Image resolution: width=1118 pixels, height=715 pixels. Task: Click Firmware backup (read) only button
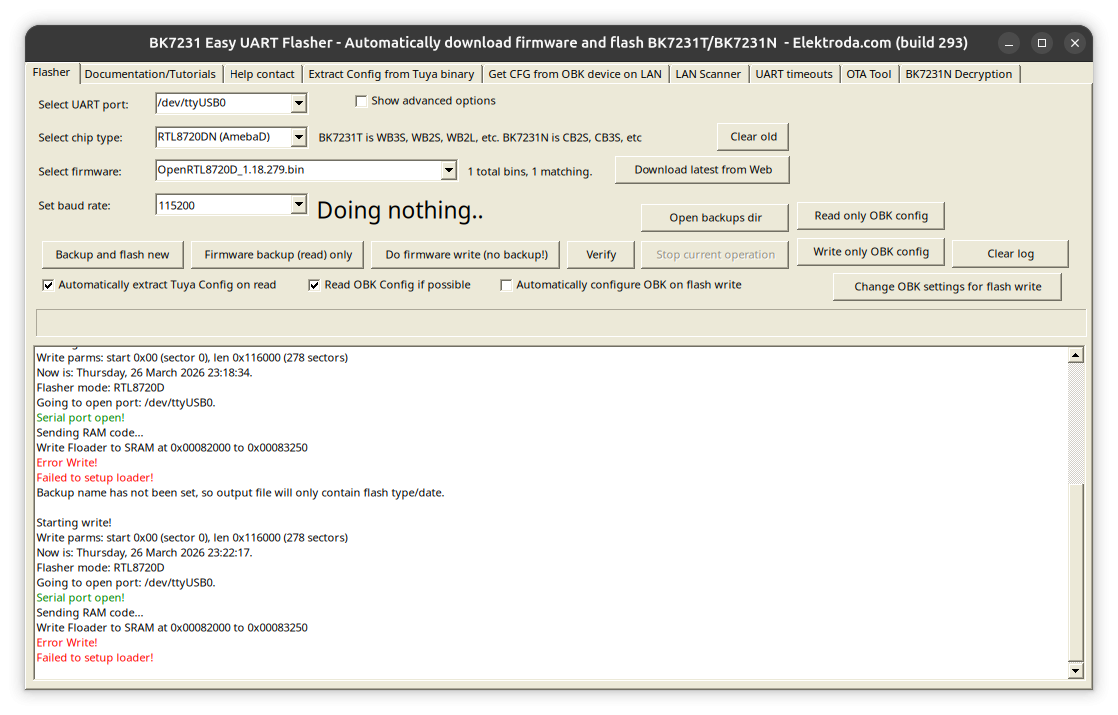(x=278, y=254)
